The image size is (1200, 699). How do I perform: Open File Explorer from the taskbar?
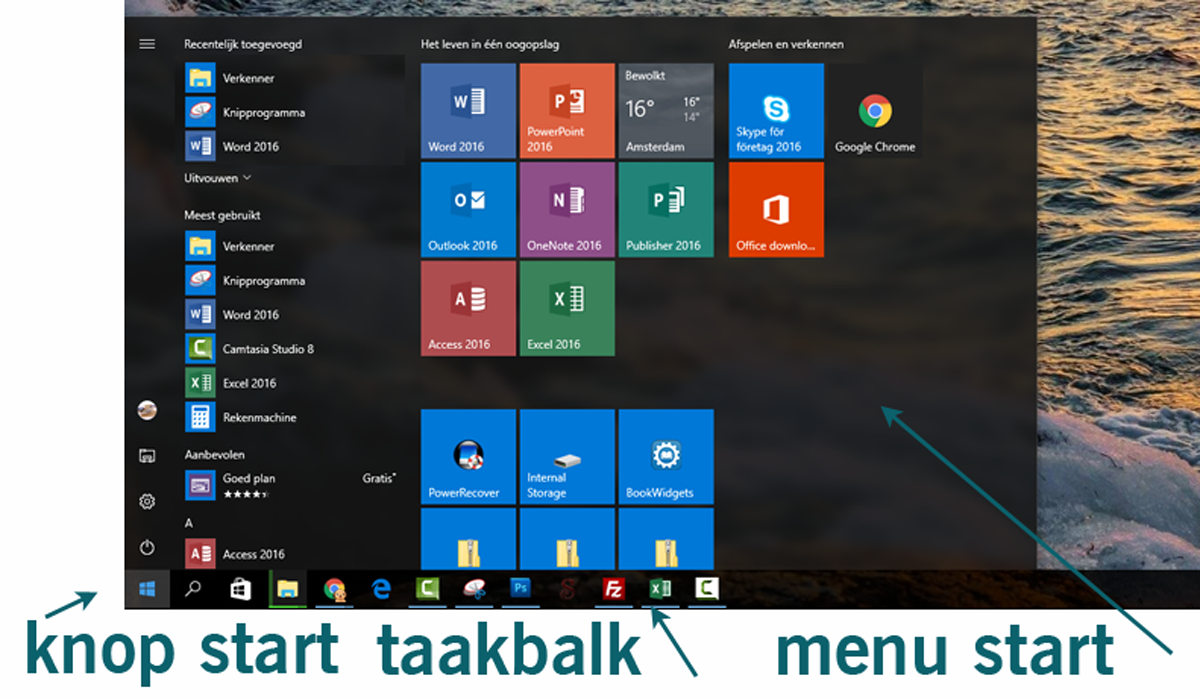(287, 590)
